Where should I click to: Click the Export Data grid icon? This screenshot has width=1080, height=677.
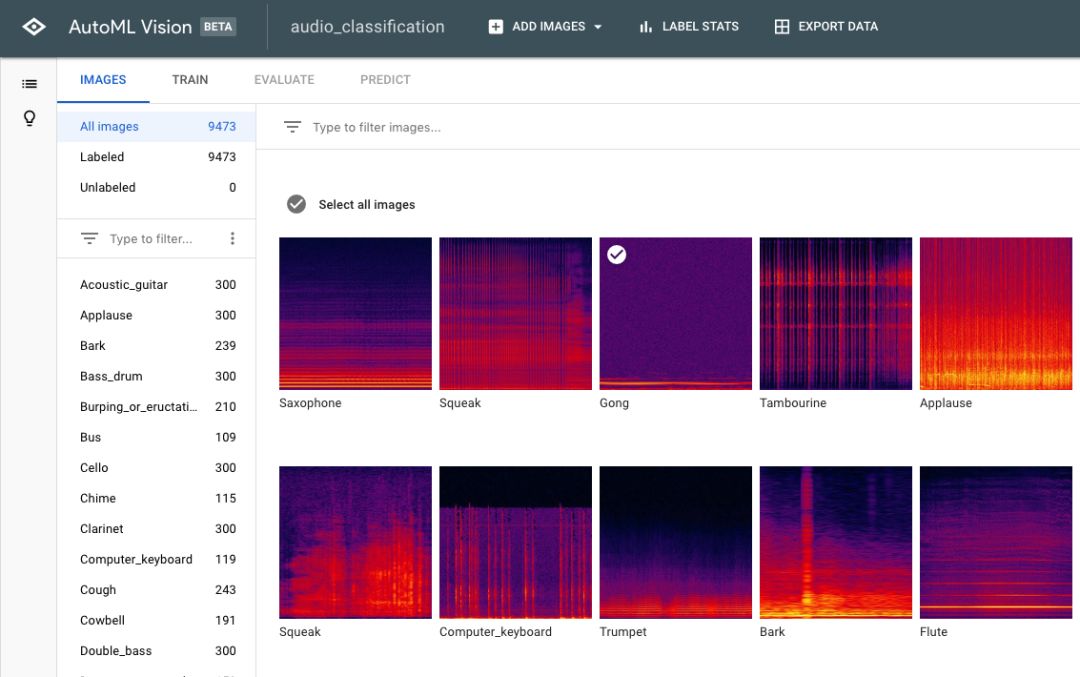pyautogui.click(x=782, y=27)
